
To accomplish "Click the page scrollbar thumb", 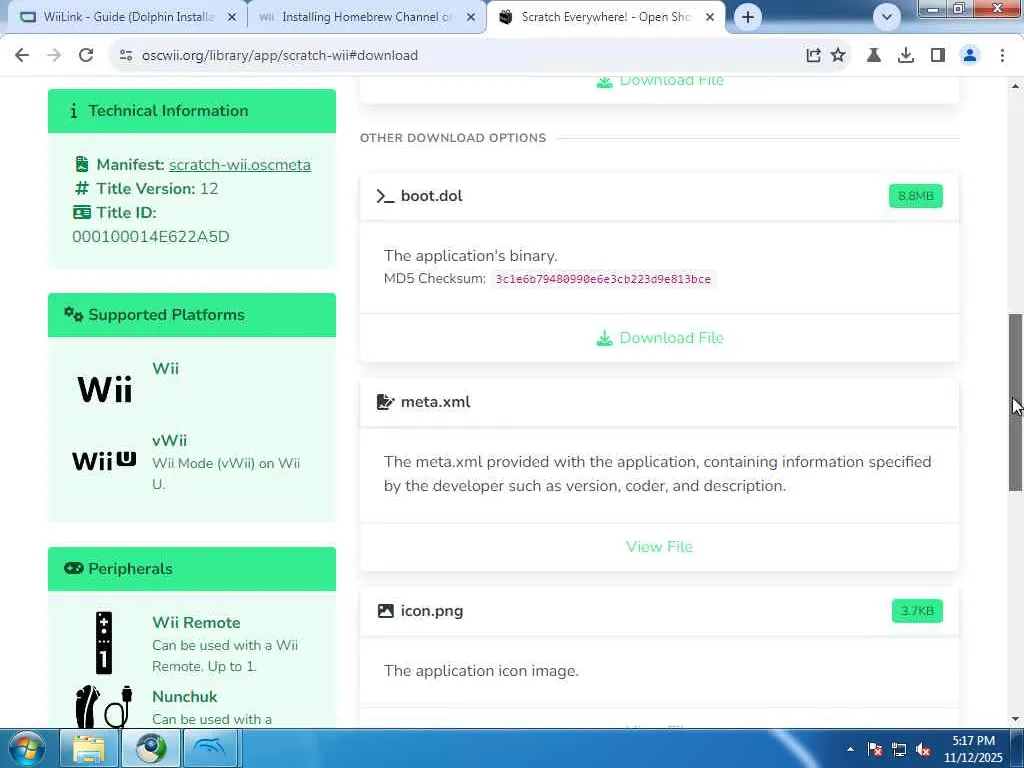I will [1016, 402].
